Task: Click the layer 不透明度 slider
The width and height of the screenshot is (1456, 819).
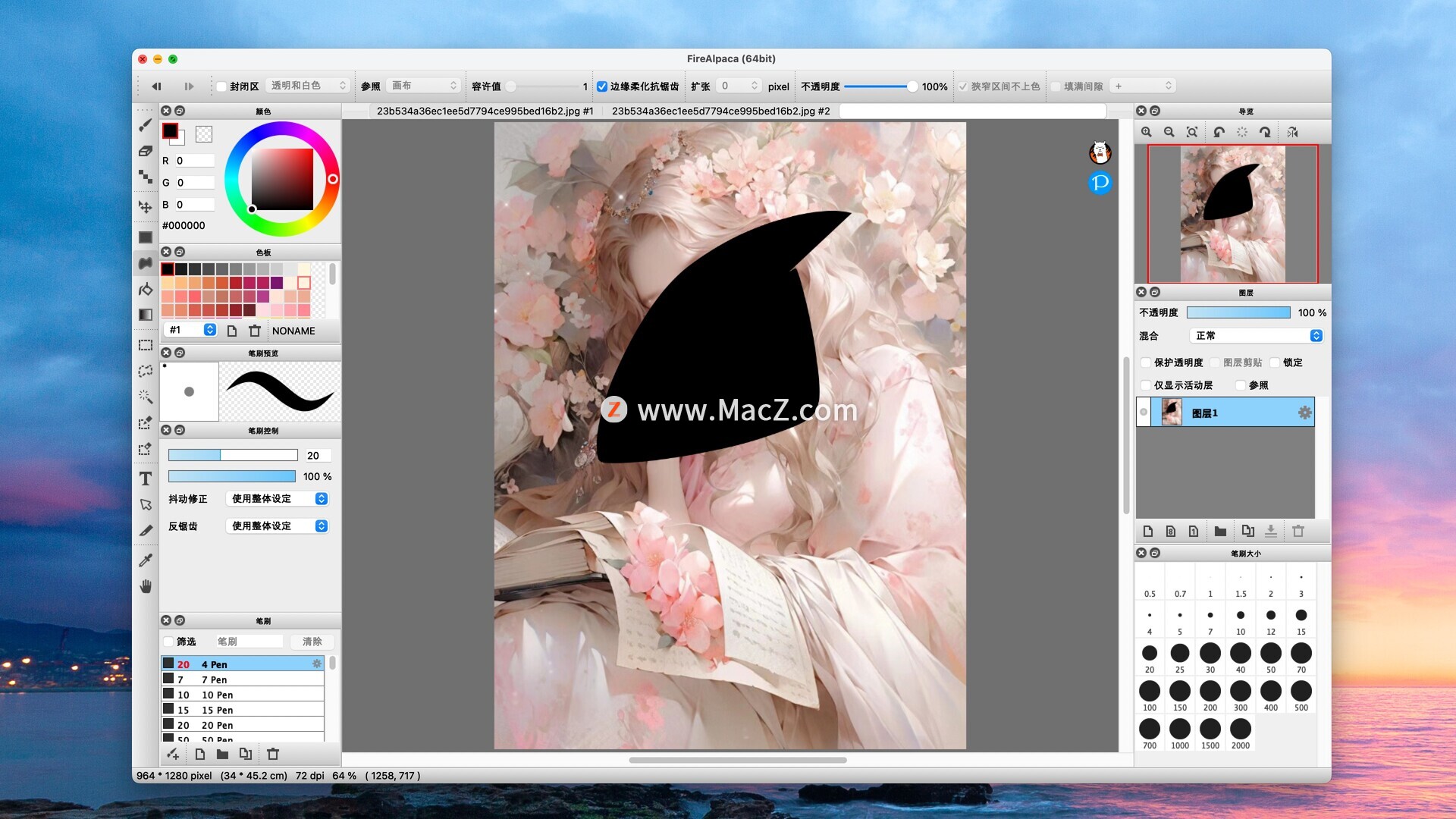Action: pos(1238,312)
